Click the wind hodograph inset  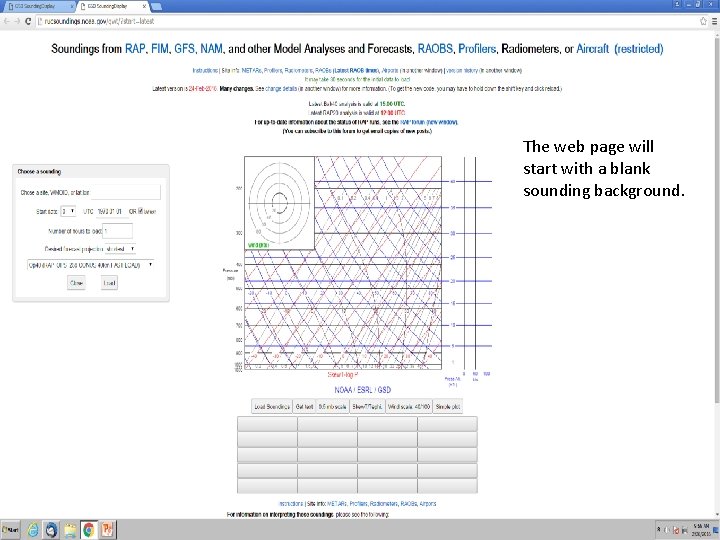click(279, 203)
